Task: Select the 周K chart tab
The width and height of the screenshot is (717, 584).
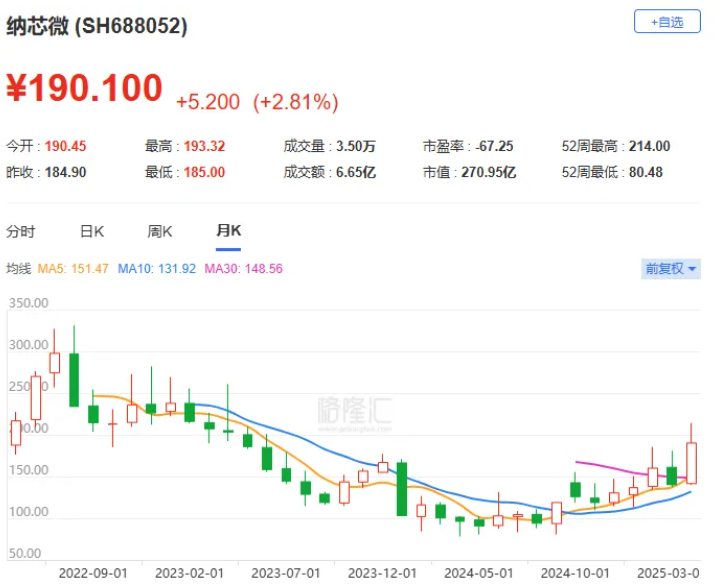Action: pyautogui.click(x=160, y=232)
